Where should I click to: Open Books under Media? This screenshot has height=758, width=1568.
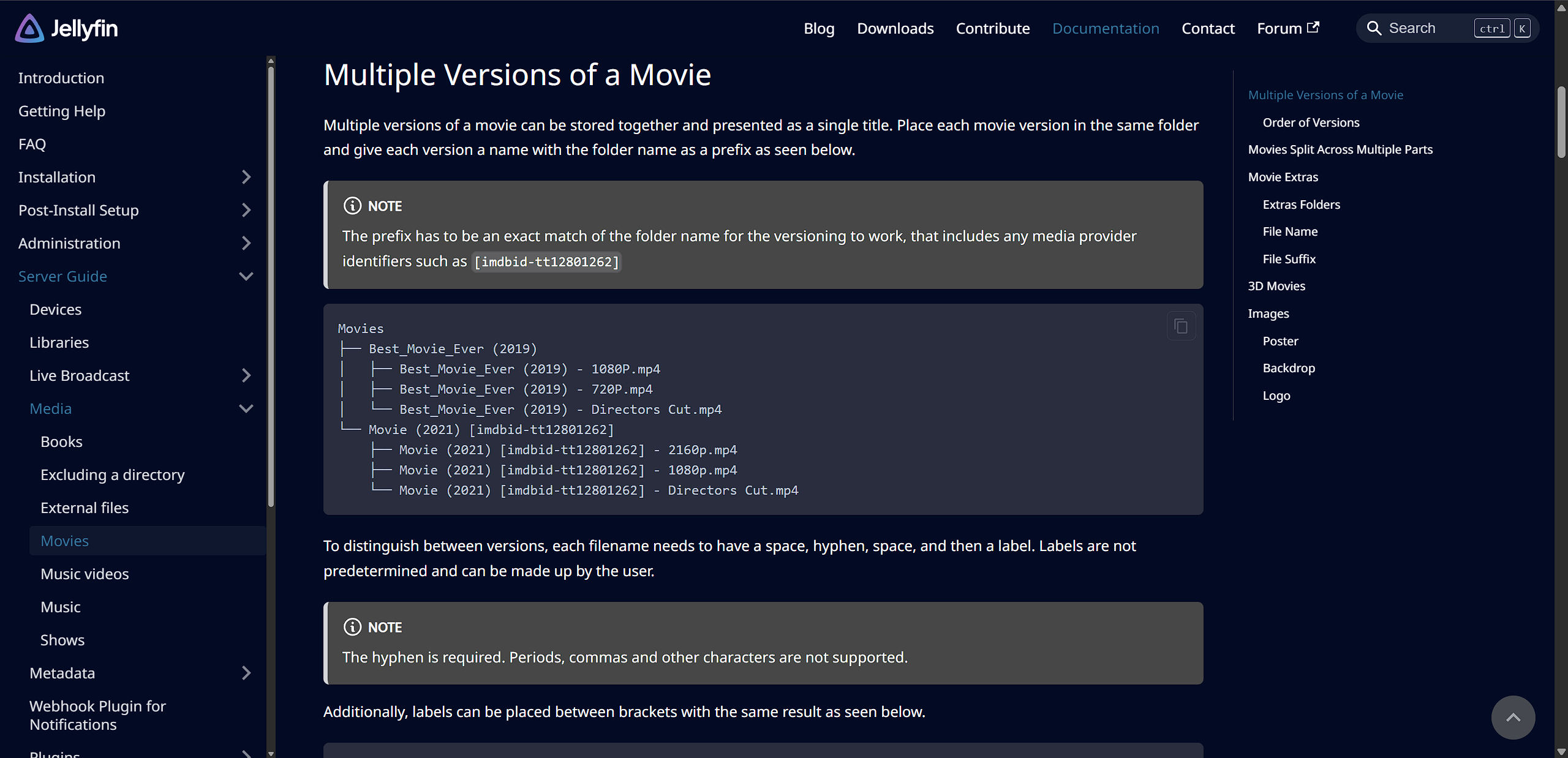point(61,441)
